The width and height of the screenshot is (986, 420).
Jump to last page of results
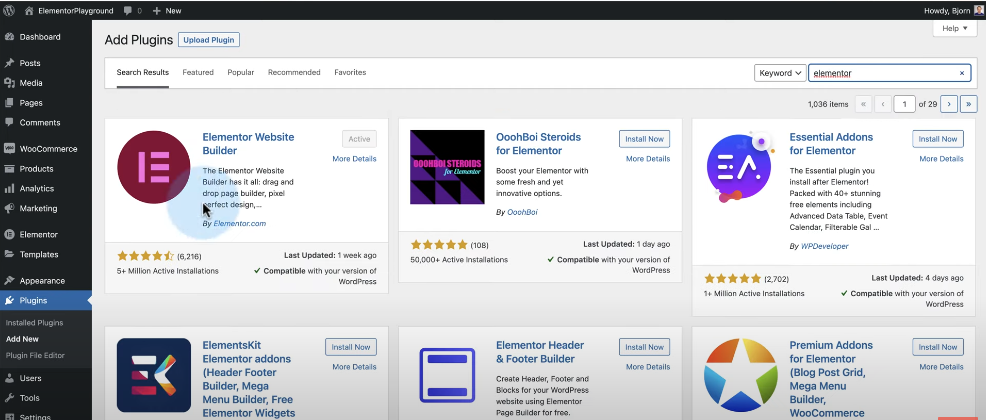(969, 104)
